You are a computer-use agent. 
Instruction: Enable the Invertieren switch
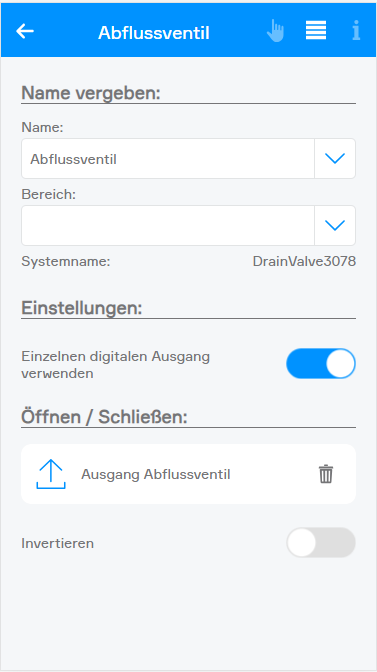point(321,543)
